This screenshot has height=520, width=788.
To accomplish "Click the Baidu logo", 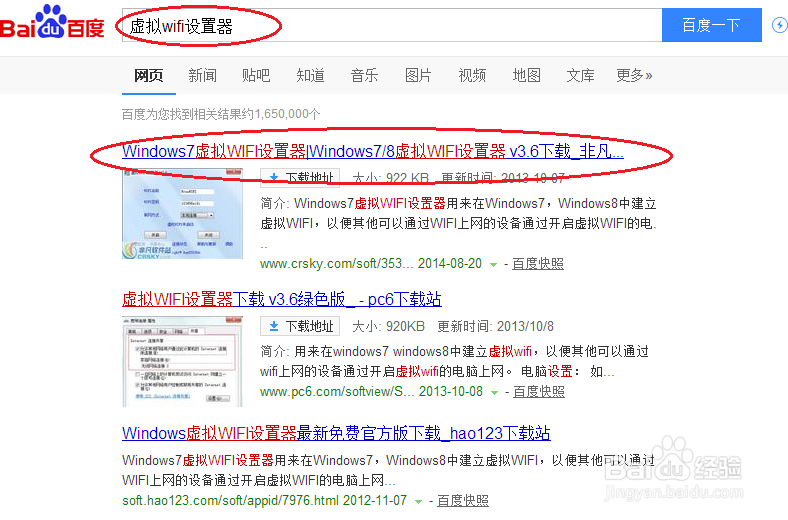I will coord(52,23).
